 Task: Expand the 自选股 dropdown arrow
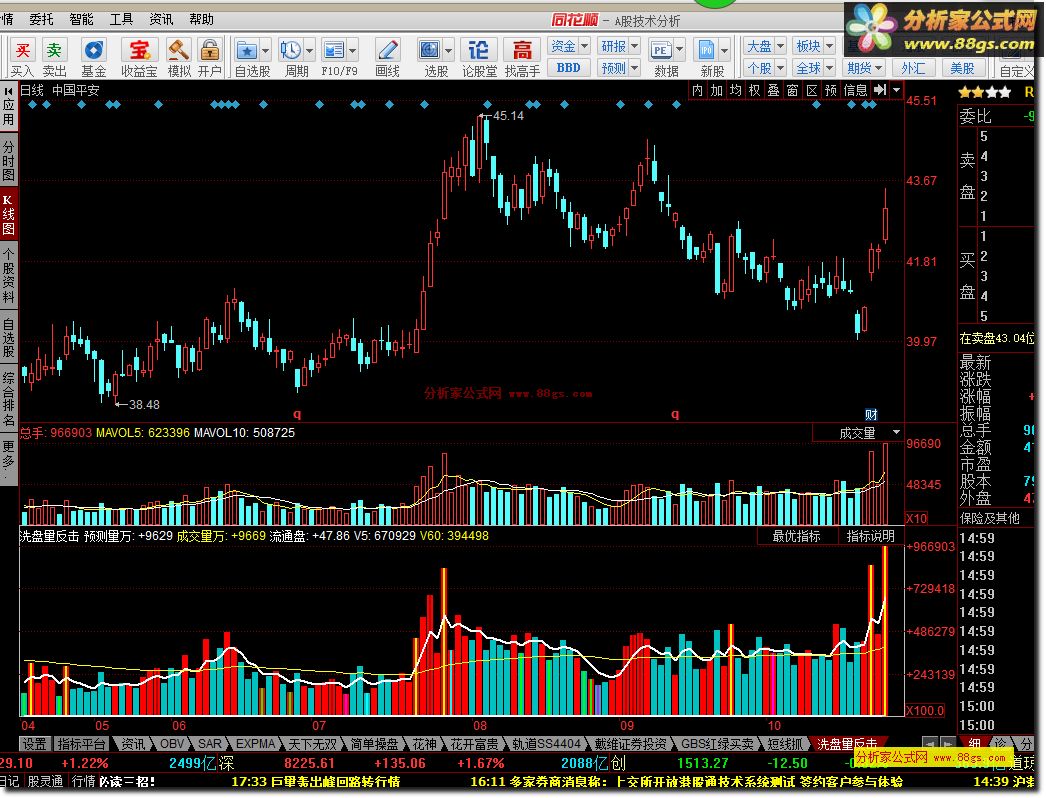[x=265, y=51]
